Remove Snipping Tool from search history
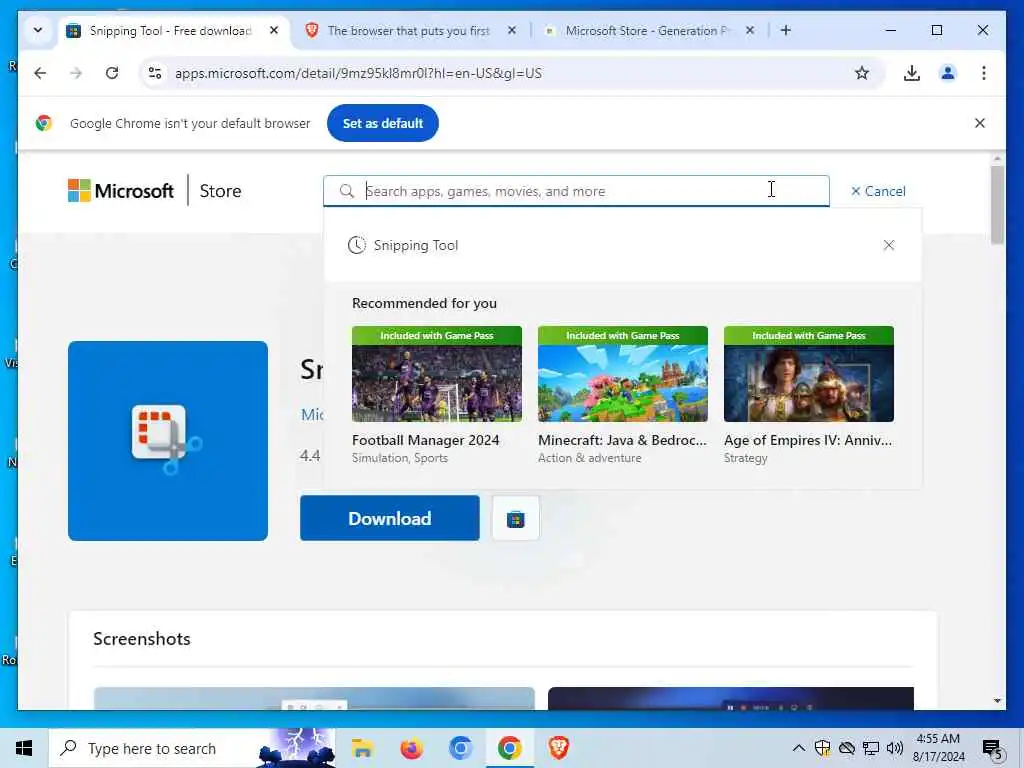Image resolution: width=1024 pixels, height=768 pixels. 889,245
